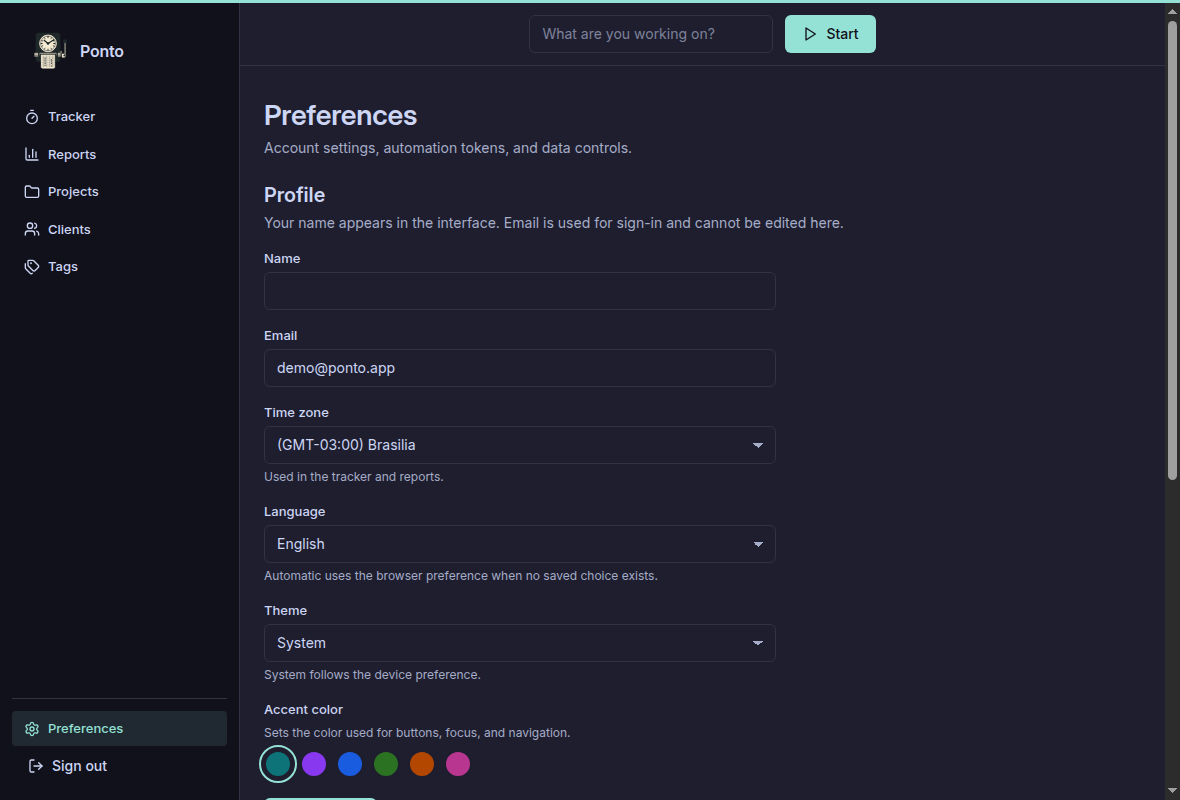The image size is (1180, 800).
Task: Choose the green accent color
Action: coord(386,764)
